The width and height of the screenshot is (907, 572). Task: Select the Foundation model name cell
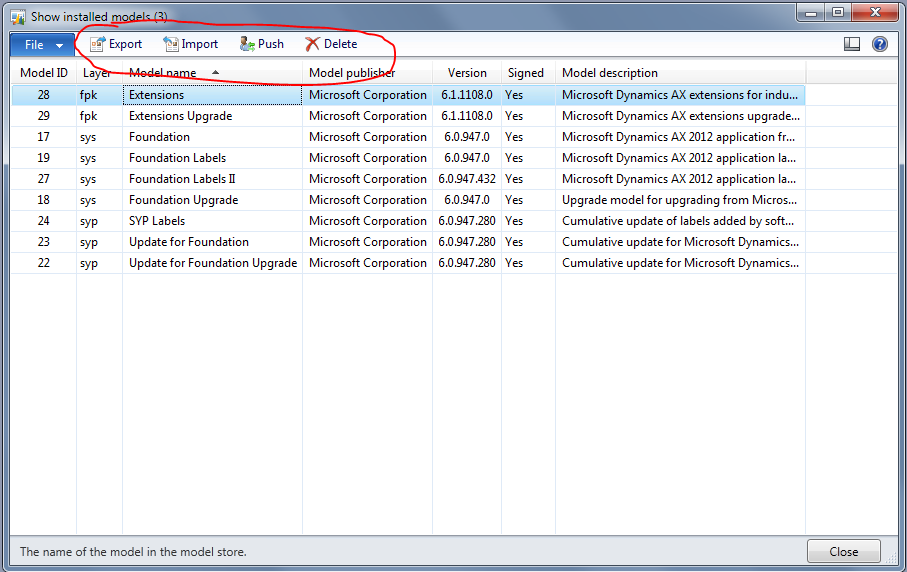pyautogui.click(x=212, y=137)
